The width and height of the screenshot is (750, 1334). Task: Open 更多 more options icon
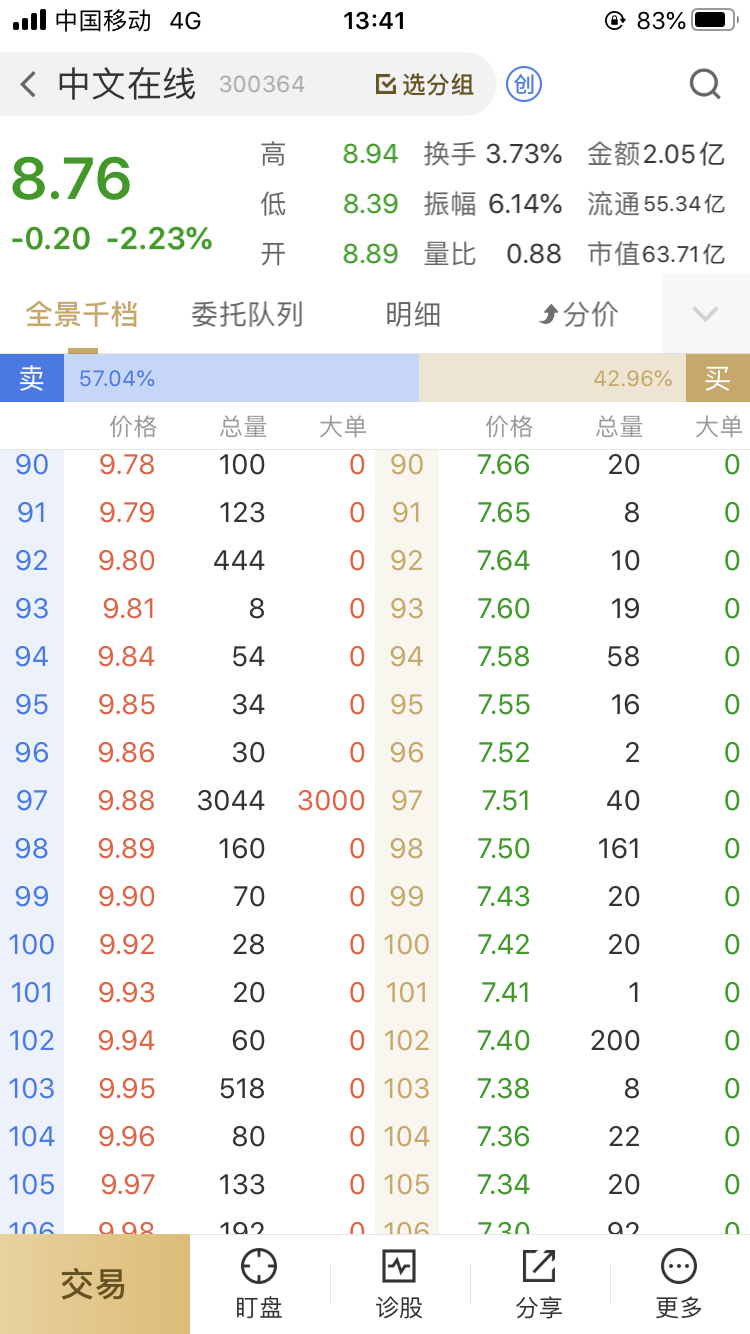(679, 1268)
